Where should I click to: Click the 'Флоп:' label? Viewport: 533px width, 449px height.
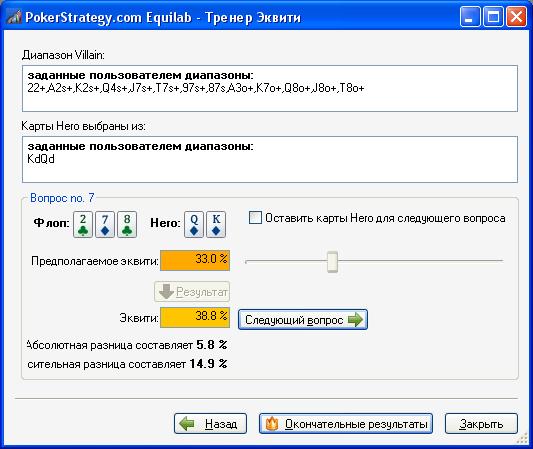point(52,223)
